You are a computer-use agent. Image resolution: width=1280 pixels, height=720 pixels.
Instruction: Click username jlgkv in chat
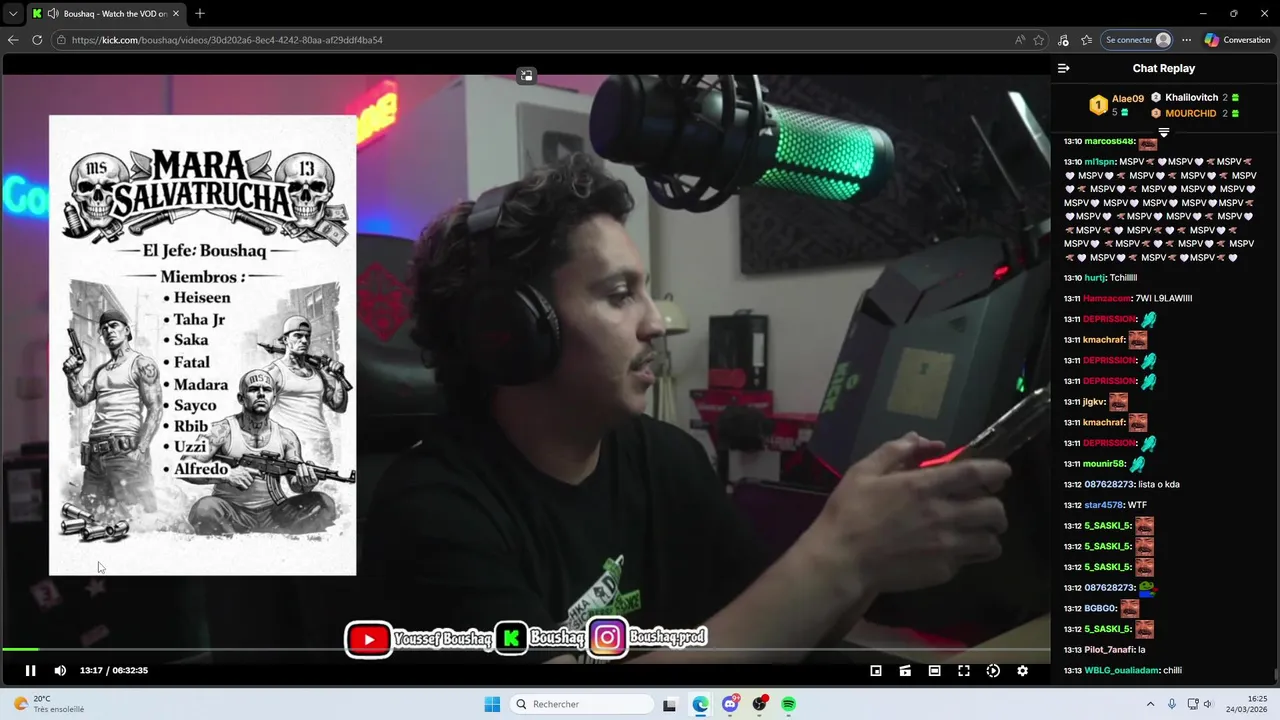[x=1094, y=402]
